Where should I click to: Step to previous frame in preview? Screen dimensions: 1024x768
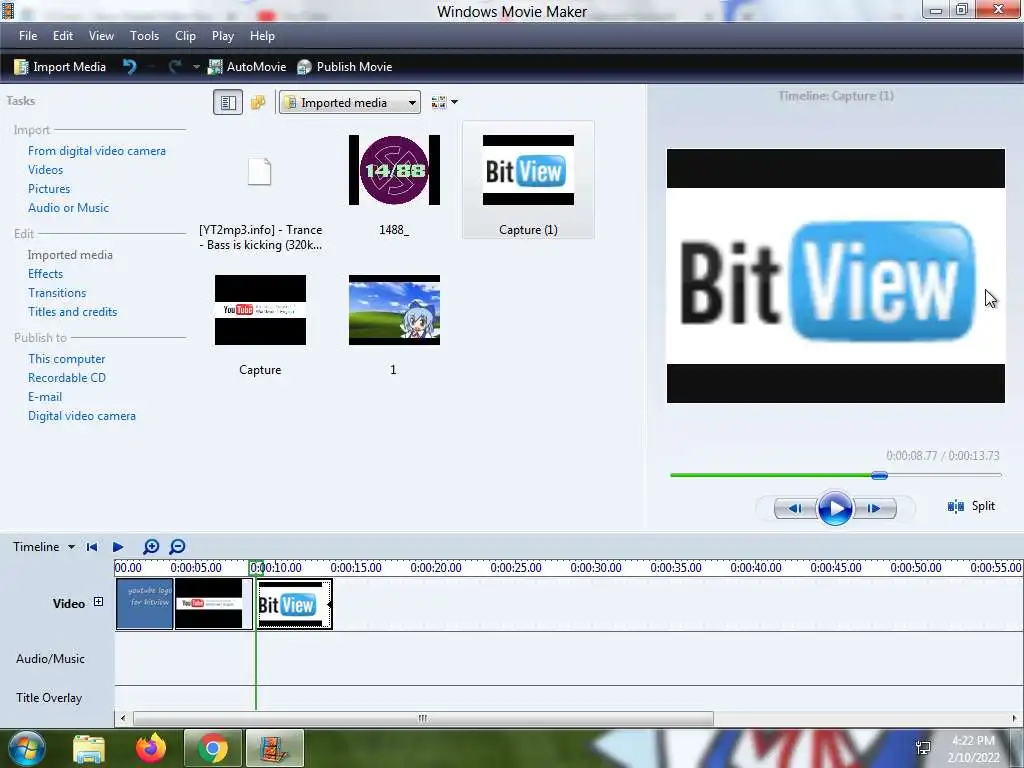coord(795,508)
